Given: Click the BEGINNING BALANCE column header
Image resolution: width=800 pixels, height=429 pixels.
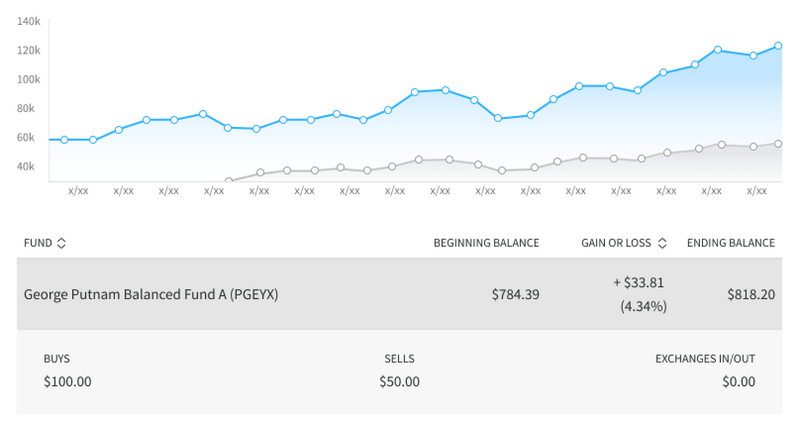Looking at the screenshot, I should [486, 243].
